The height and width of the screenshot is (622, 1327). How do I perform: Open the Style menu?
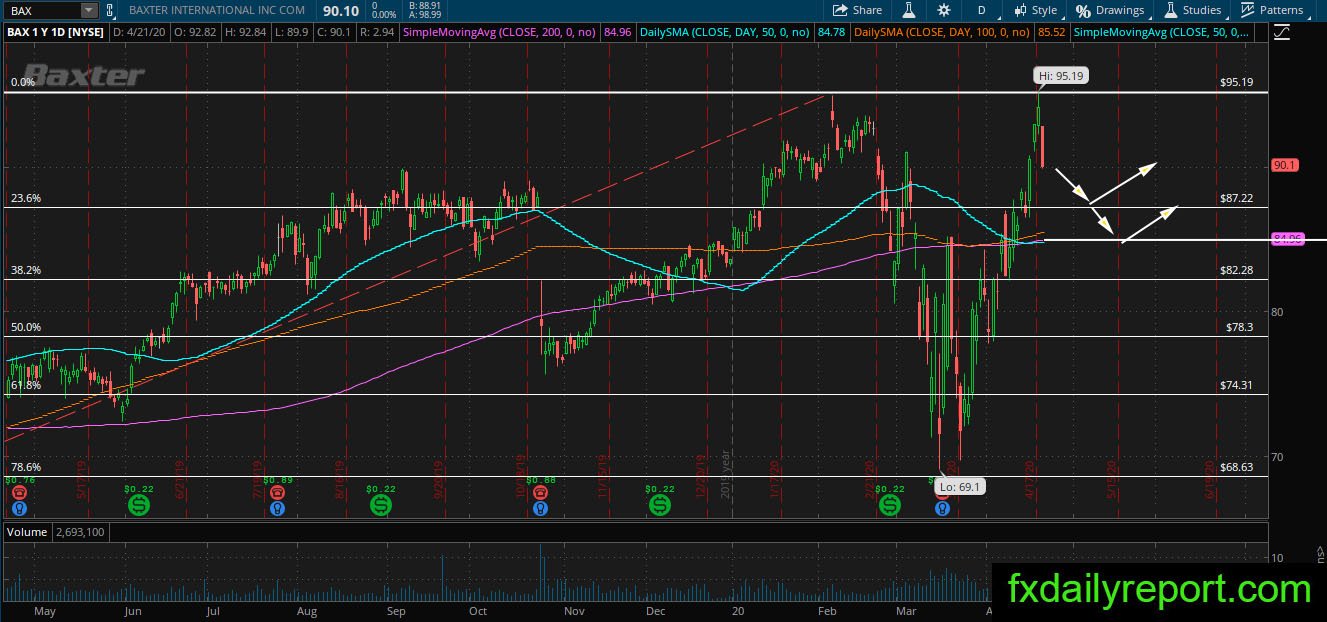[1035, 10]
